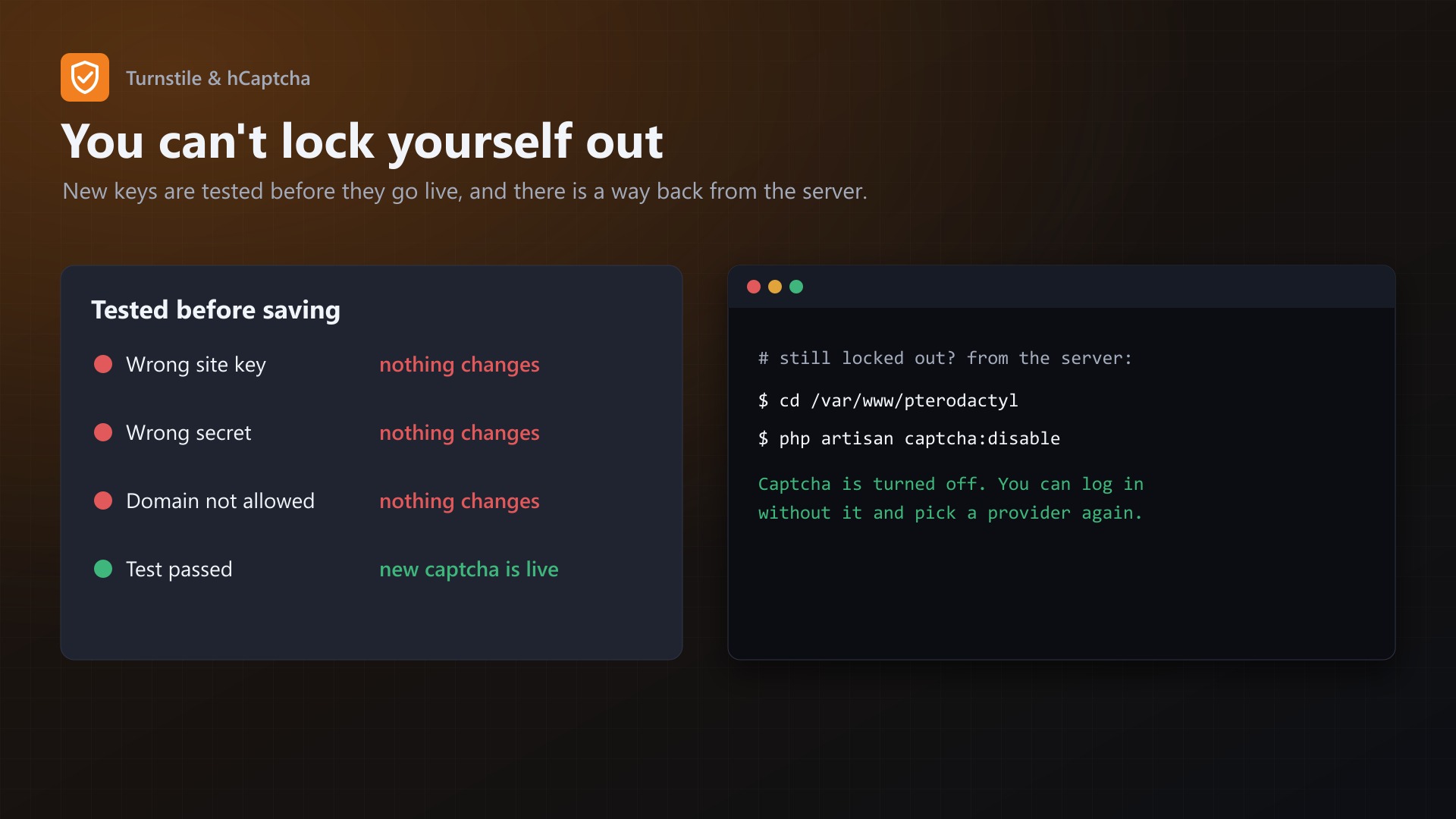Viewport: 1456px width, 819px height.
Task: Click 'nothing changes' next to Wrong secret
Action: [x=460, y=433]
